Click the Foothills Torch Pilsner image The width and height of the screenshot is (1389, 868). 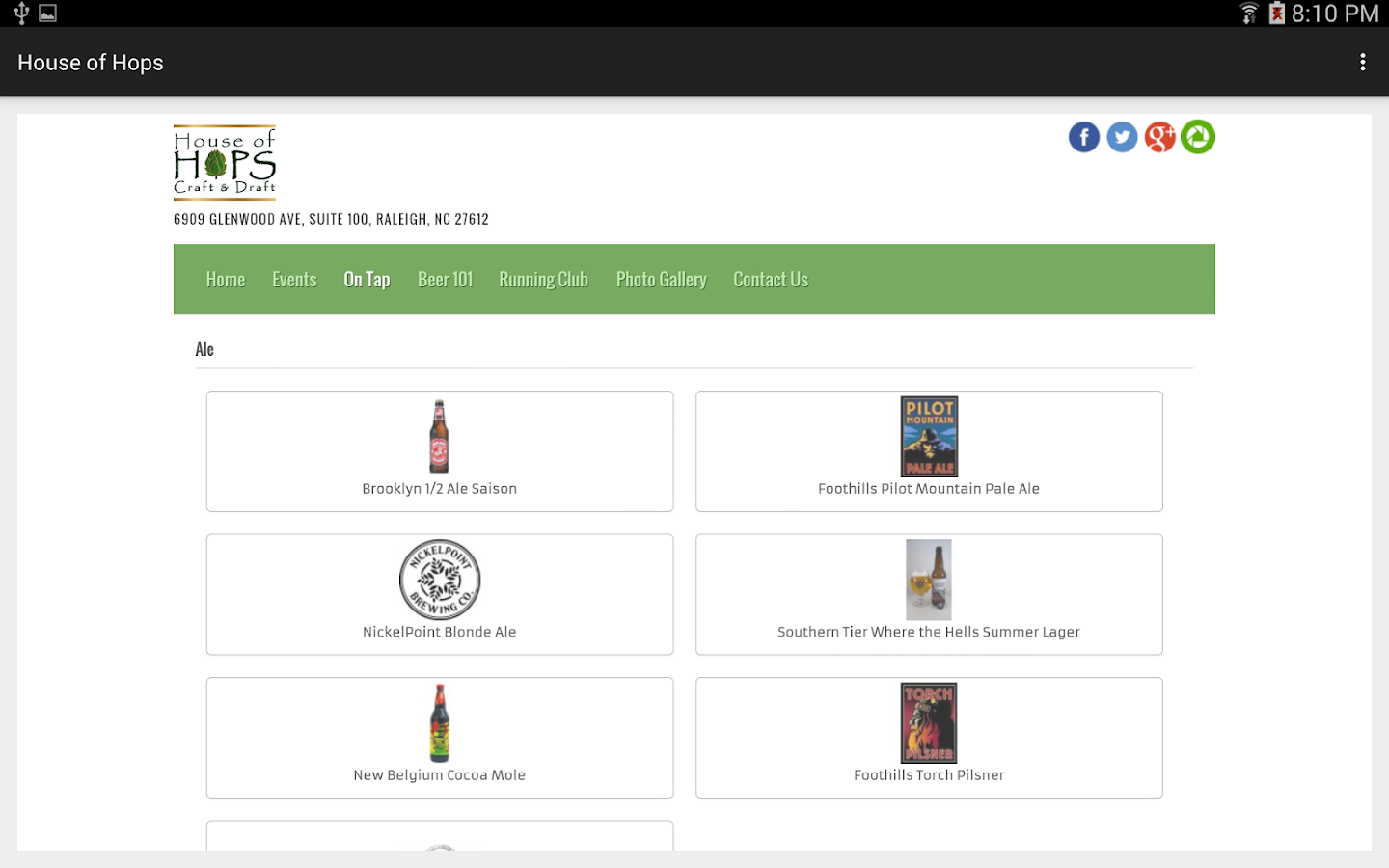tap(928, 722)
